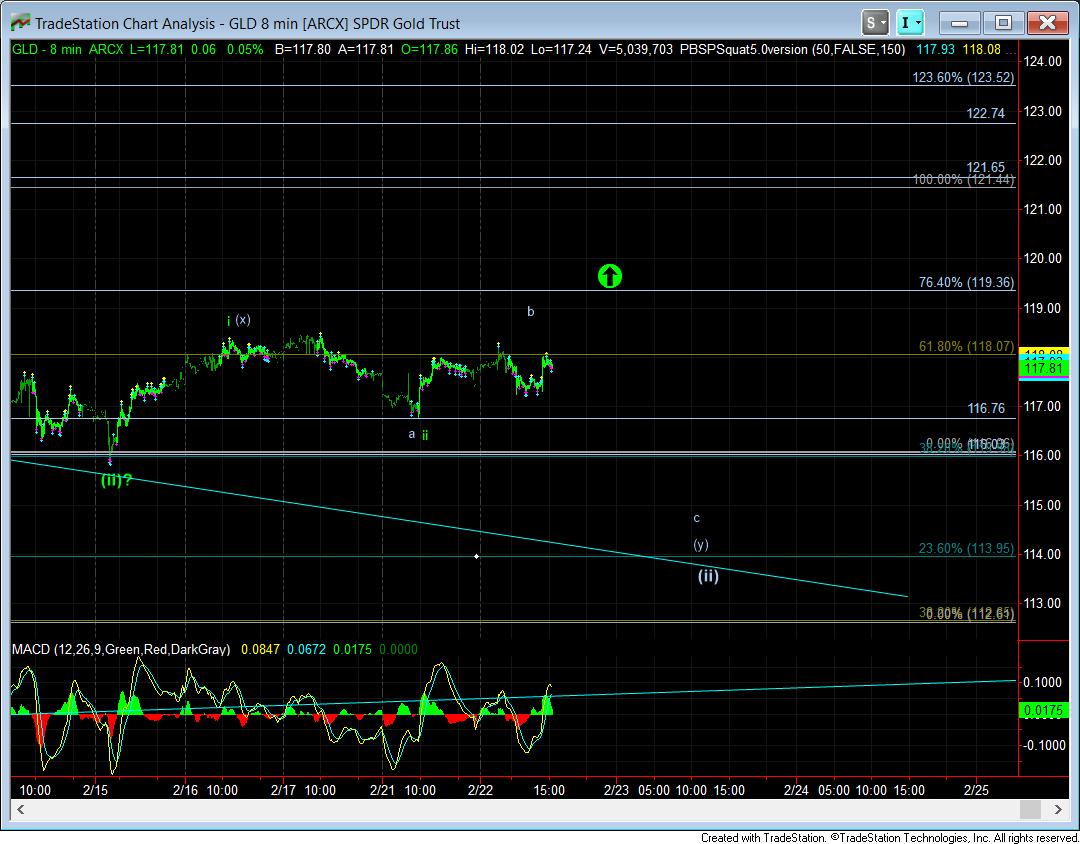Viewport: 1080px width, 844px height.
Task: Select the 123.60% (123.52) Fibonacci label
Action: pos(963,78)
